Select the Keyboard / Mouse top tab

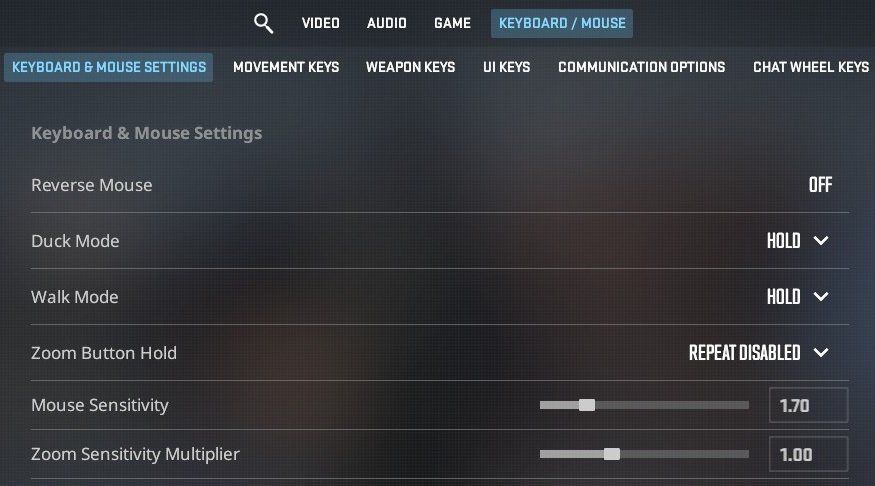pyautogui.click(x=562, y=23)
